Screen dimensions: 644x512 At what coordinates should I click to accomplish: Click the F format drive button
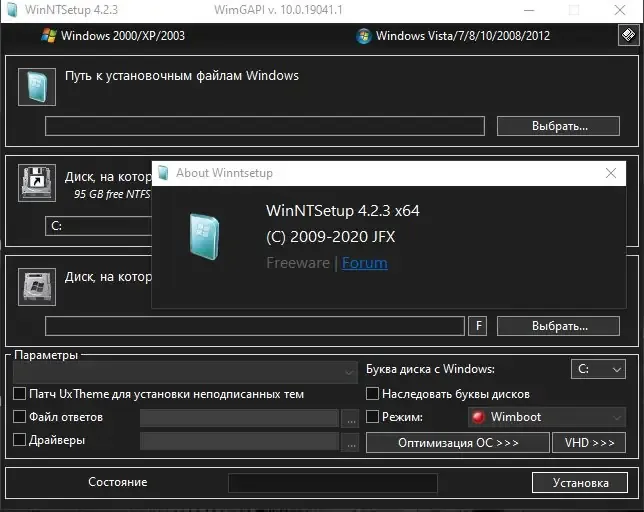click(478, 326)
